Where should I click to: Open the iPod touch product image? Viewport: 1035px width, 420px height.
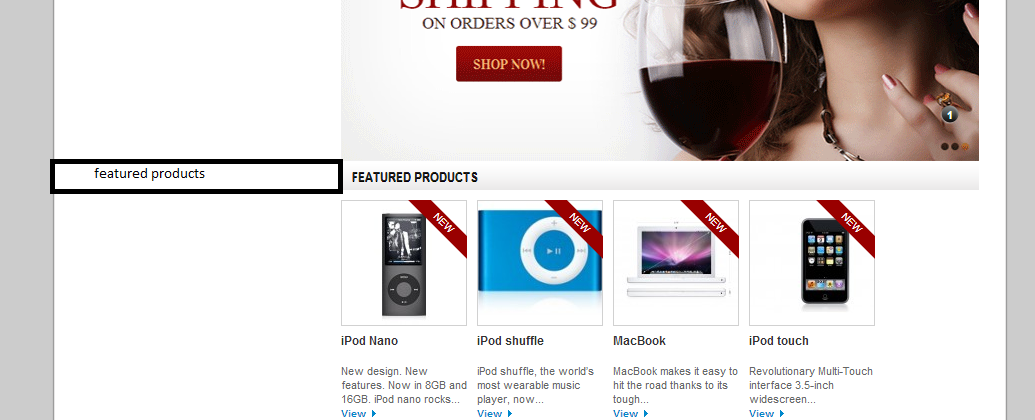click(812, 263)
